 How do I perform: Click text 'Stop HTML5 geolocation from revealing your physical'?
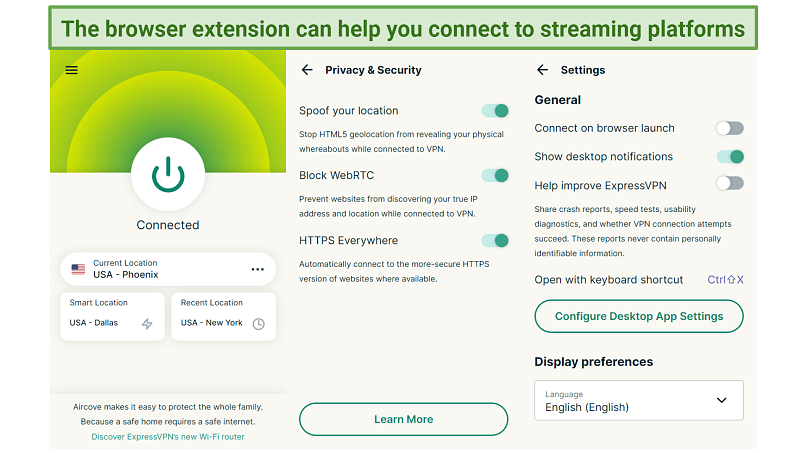[x=401, y=134]
